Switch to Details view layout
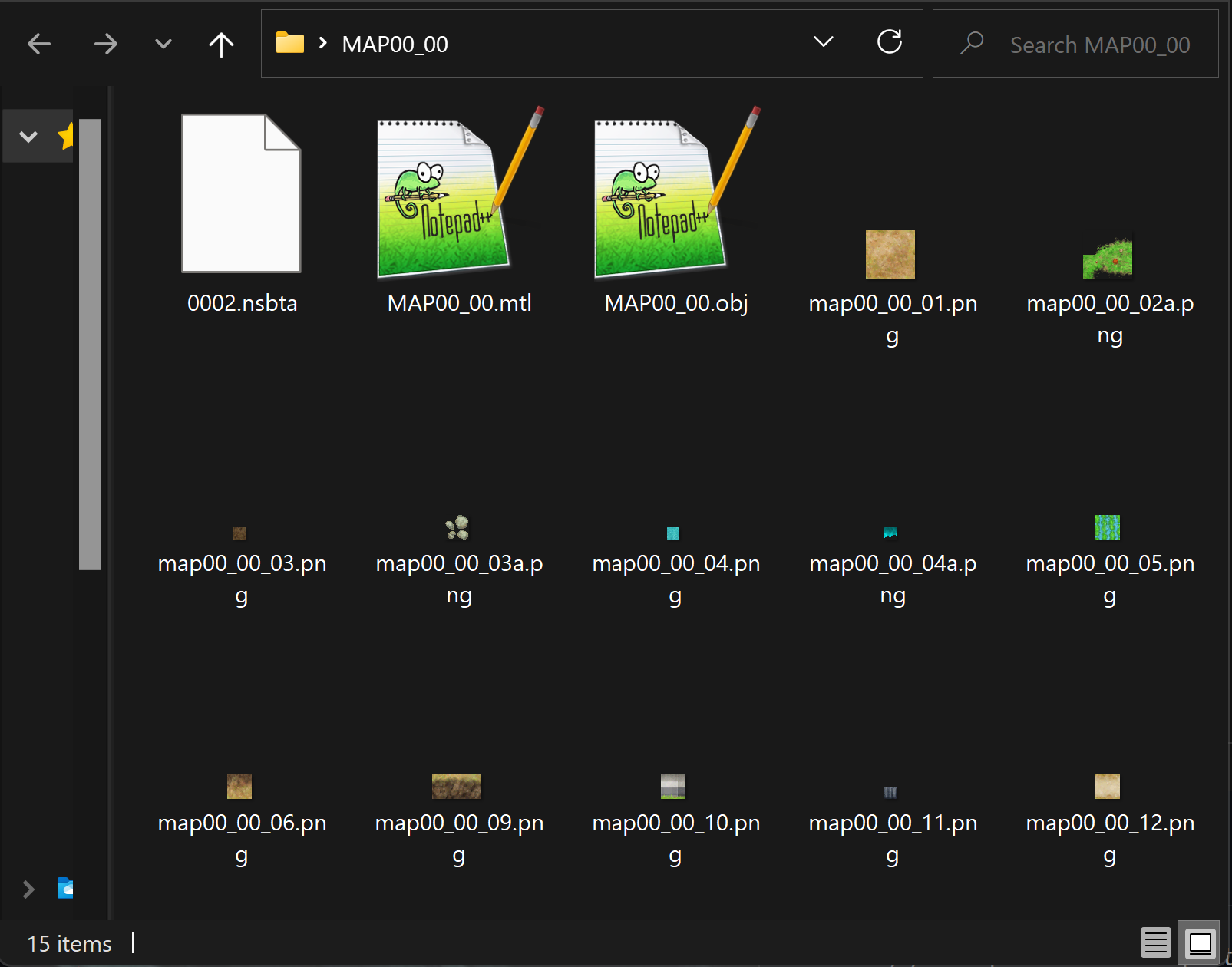 pos(1155,942)
